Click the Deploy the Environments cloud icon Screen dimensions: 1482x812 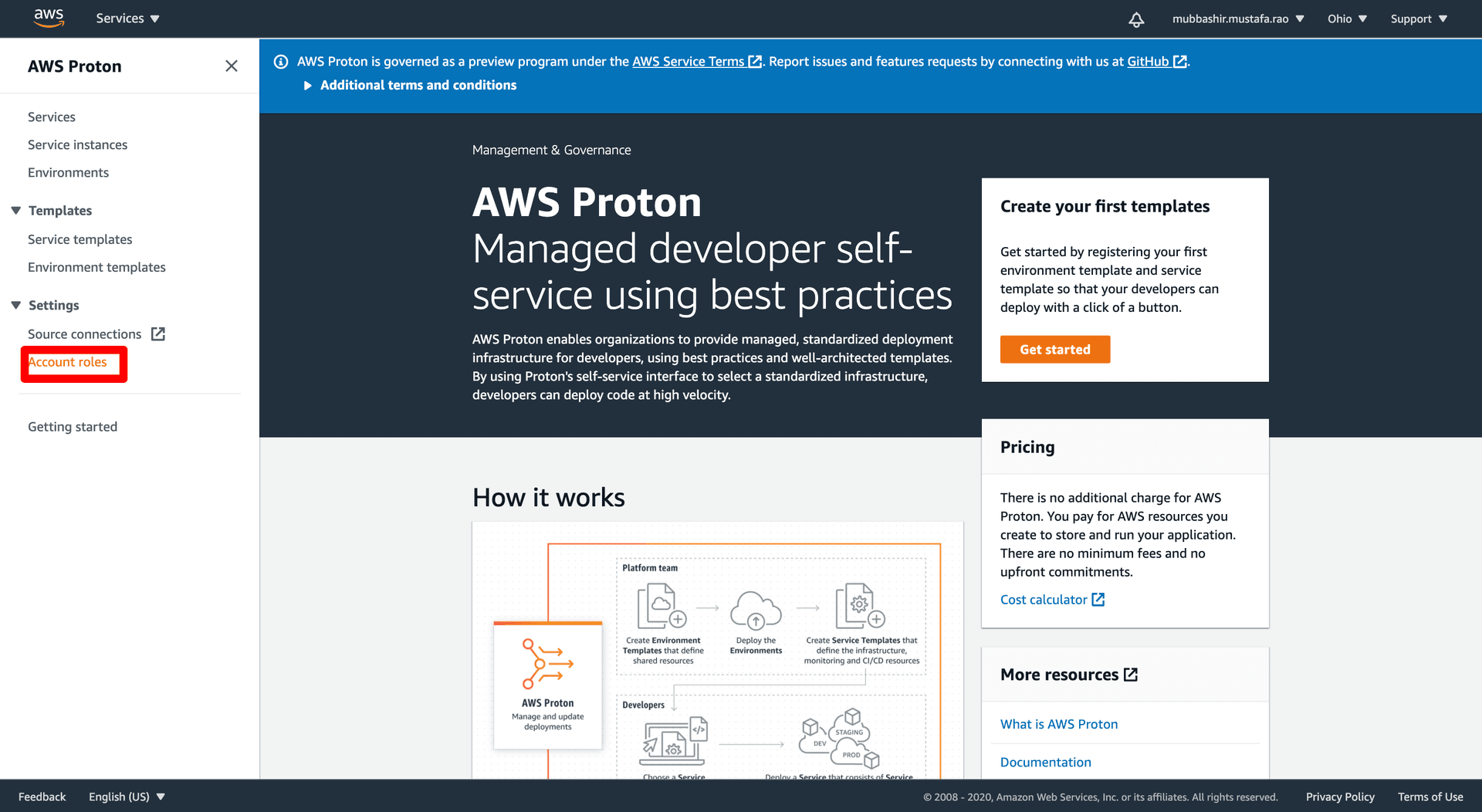(x=756, y=610)
